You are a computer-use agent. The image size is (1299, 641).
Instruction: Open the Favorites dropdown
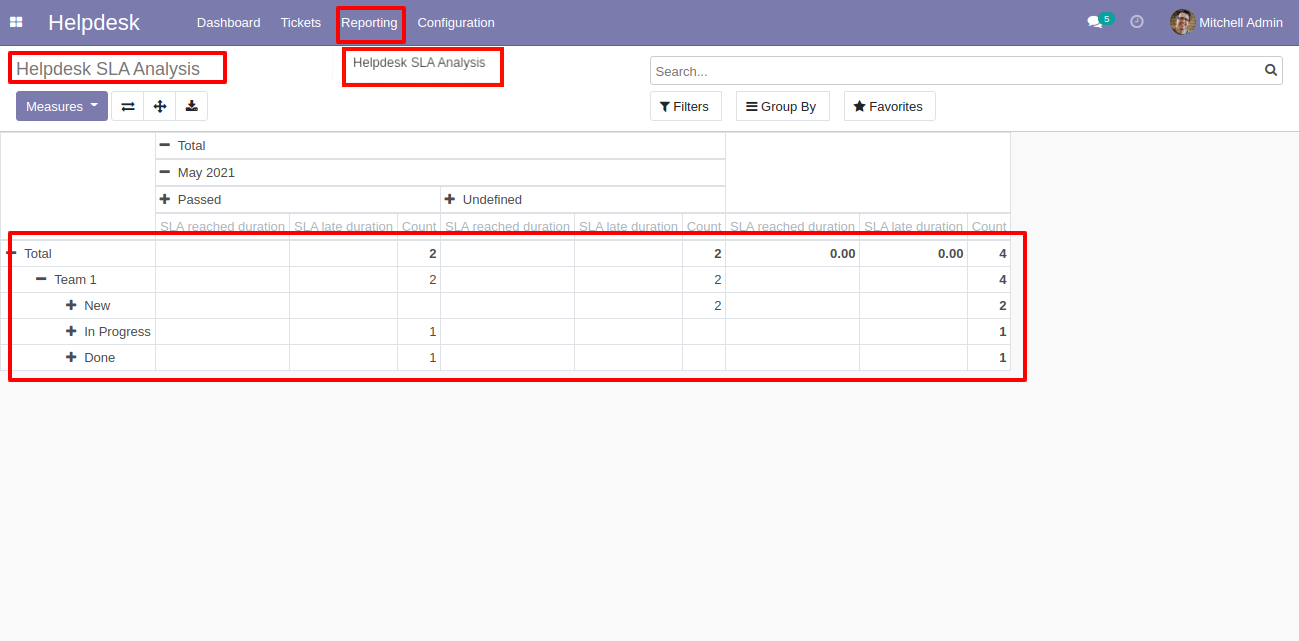[x=890, y=106]
